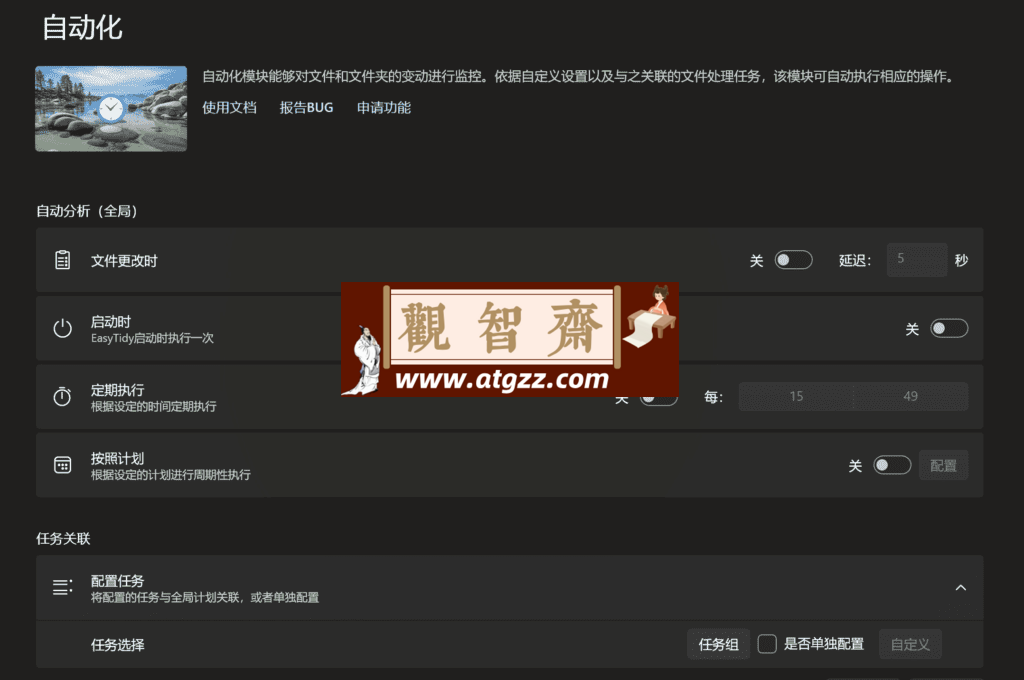Click the clipboard icon beside 文件更改时
The height and width of the screenshot is (680, 1024).
(63, 260)
